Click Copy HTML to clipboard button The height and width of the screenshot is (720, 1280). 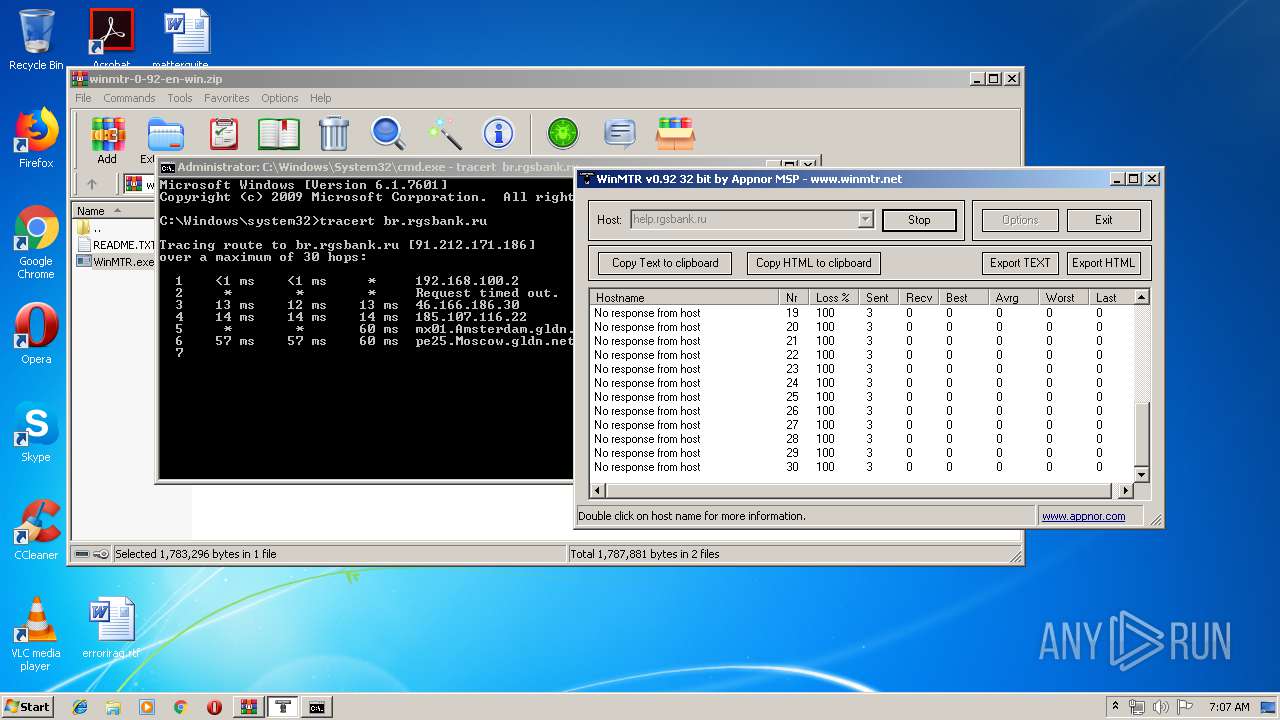814,263
